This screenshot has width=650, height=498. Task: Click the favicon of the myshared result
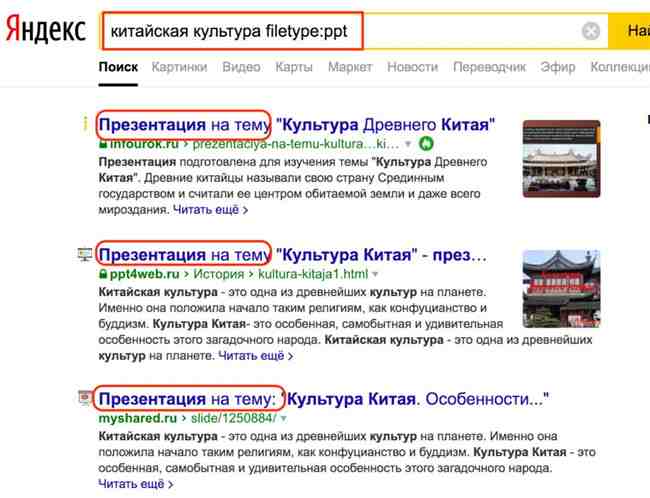click(85, 398)
